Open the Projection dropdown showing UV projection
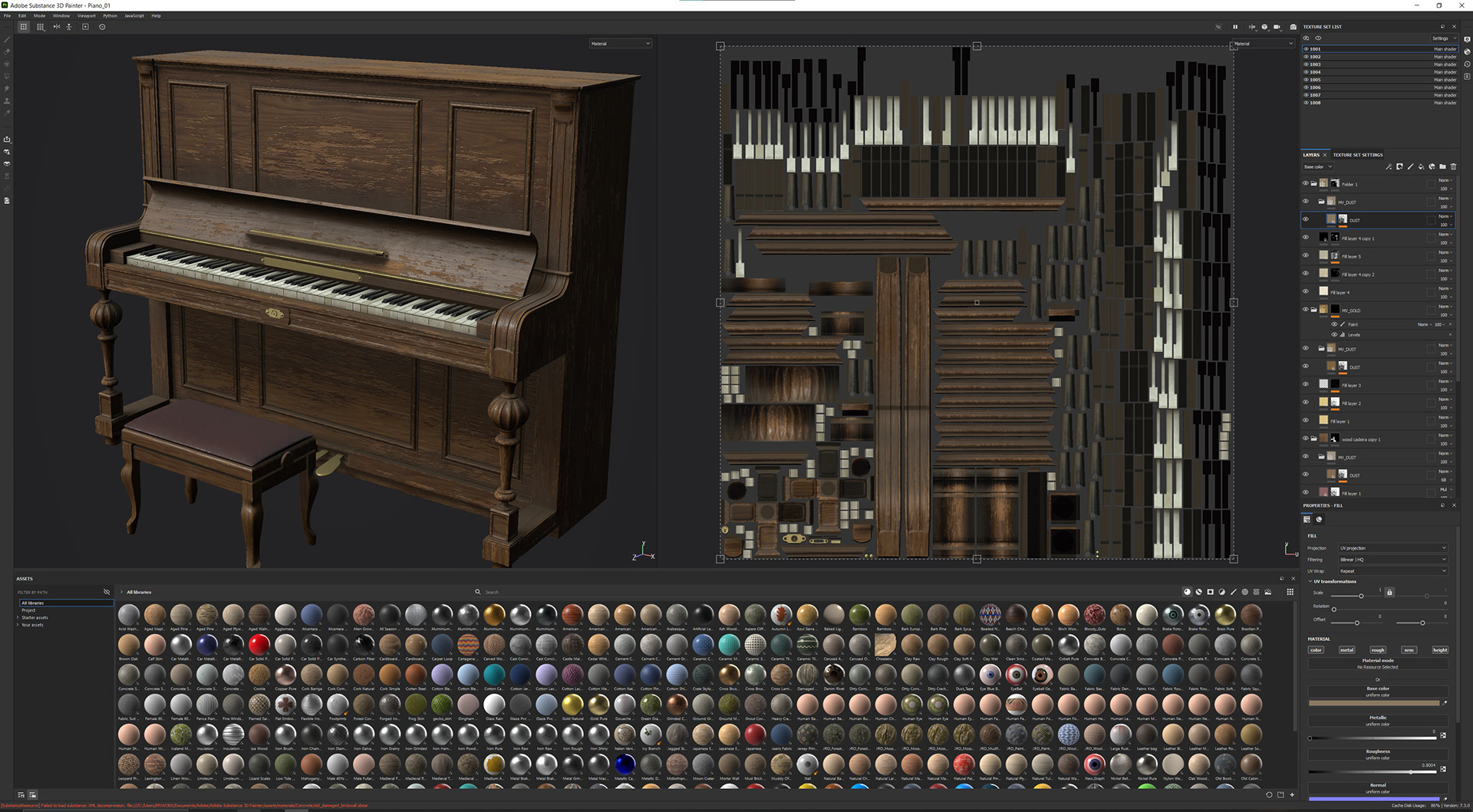Viewport: 1473px width, 812px height. (x=1392, y=548)
